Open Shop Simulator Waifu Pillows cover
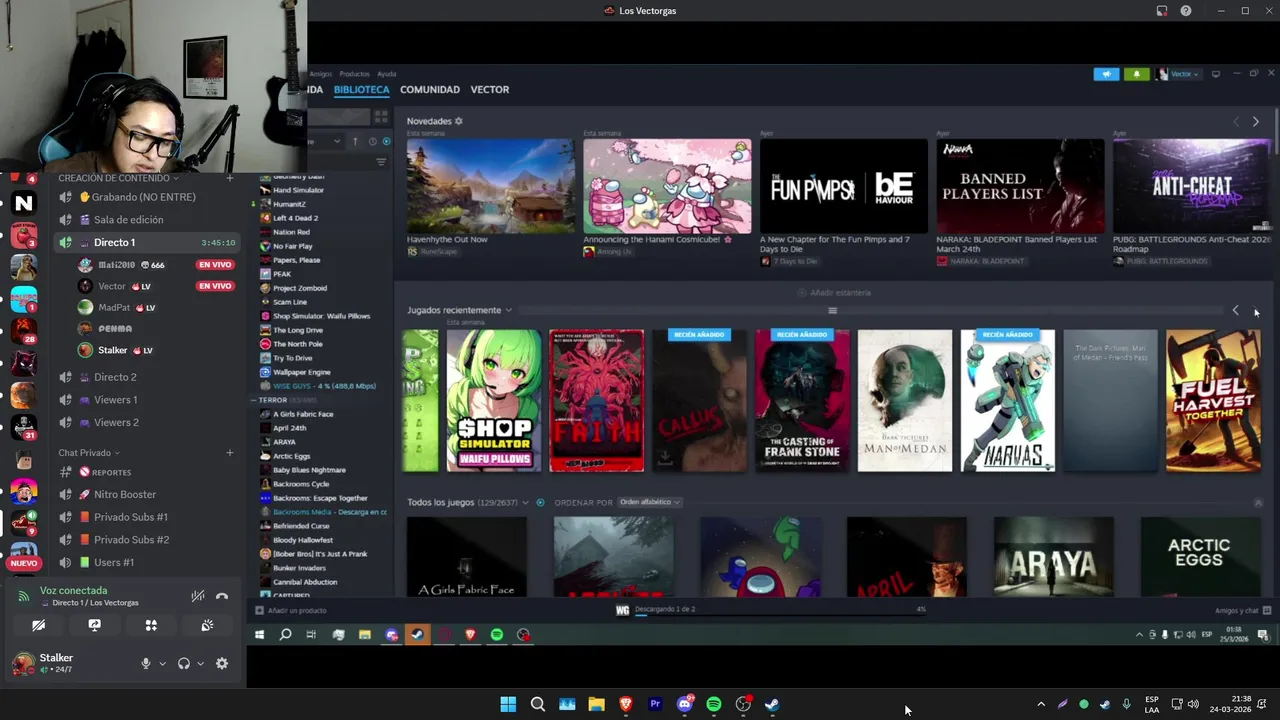The image size is (1280, 720). 494,400
